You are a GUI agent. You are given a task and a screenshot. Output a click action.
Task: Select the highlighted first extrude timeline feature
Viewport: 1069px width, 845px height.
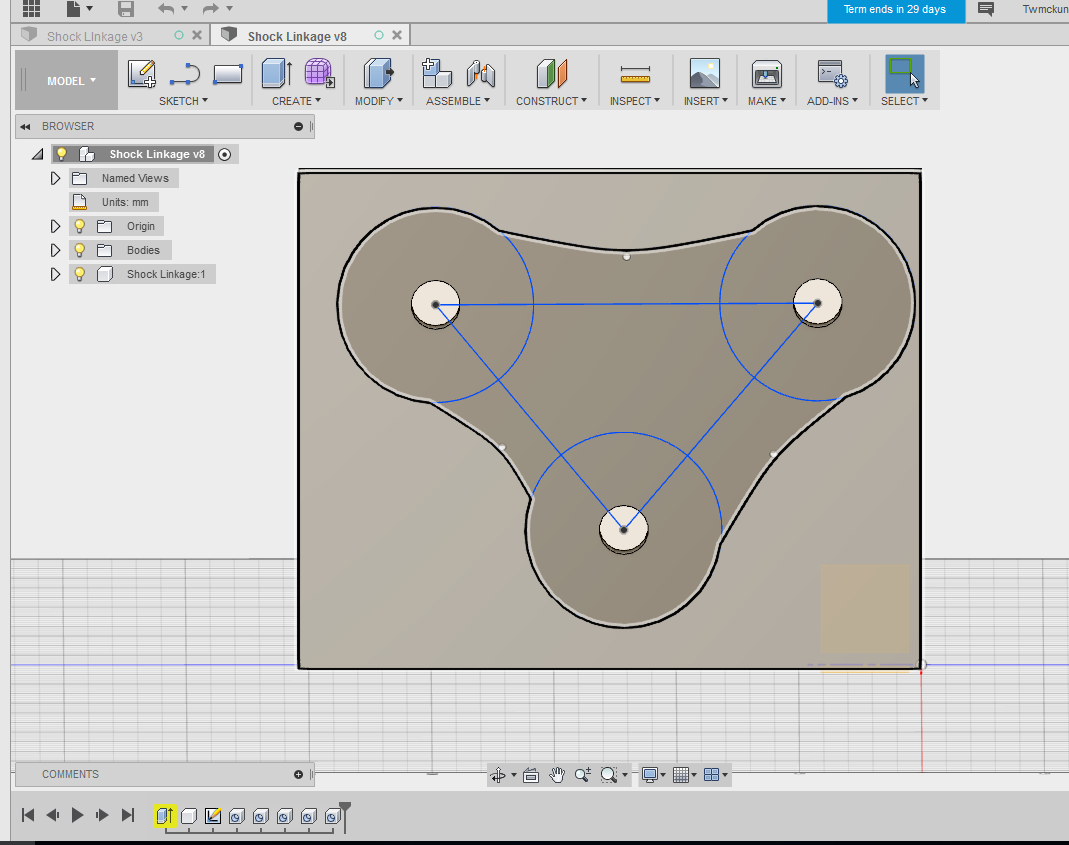(165, 816)
